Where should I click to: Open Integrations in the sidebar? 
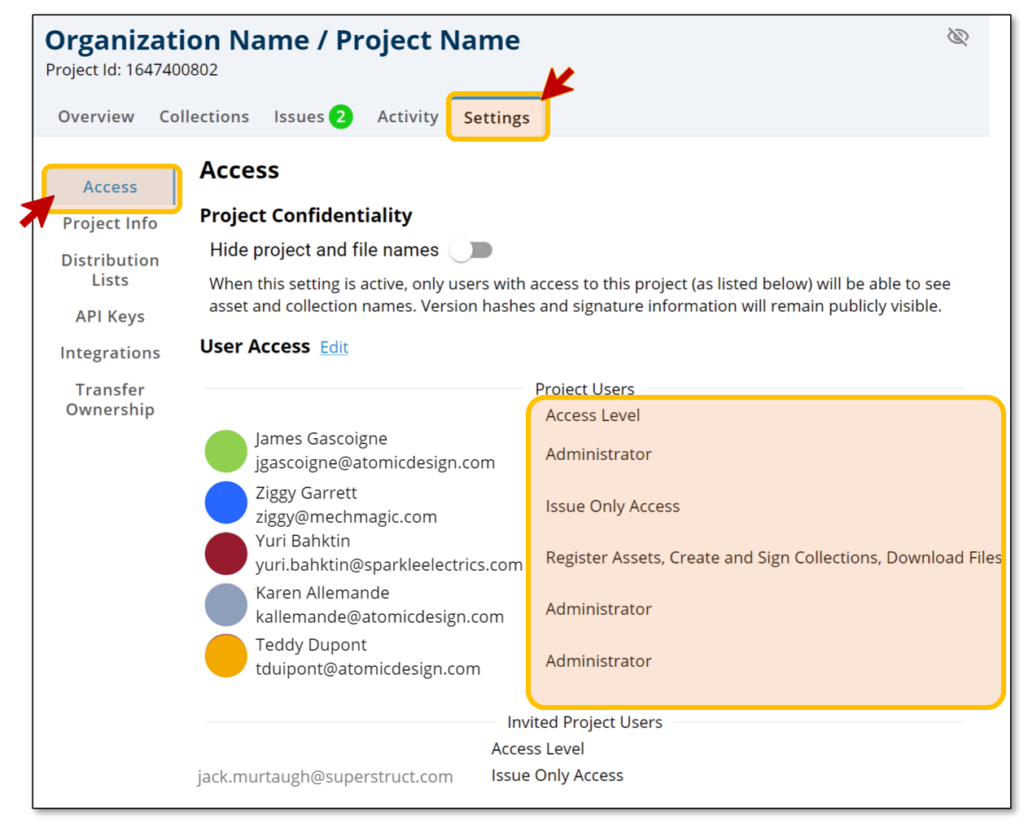click(110, 353)
